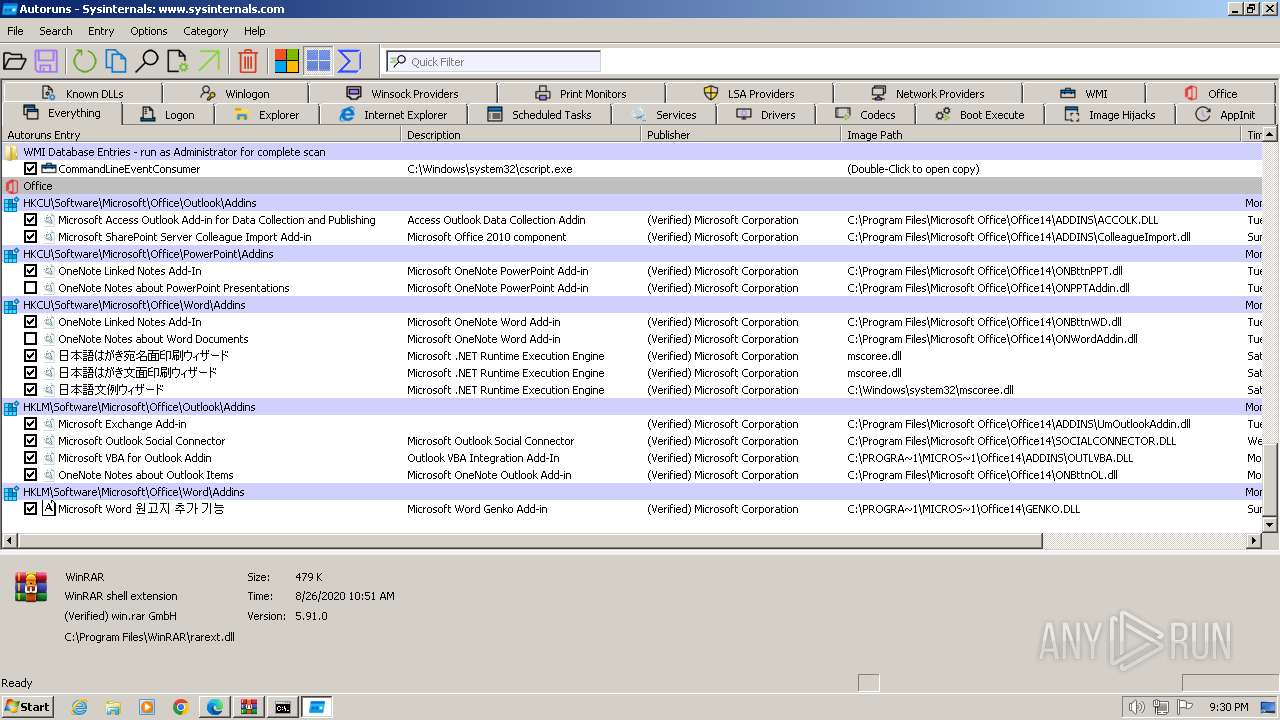This screenshot has width=1280, height=720.
Task: Open the Image Hijacks tab
Action: [x=1110, y=114]
